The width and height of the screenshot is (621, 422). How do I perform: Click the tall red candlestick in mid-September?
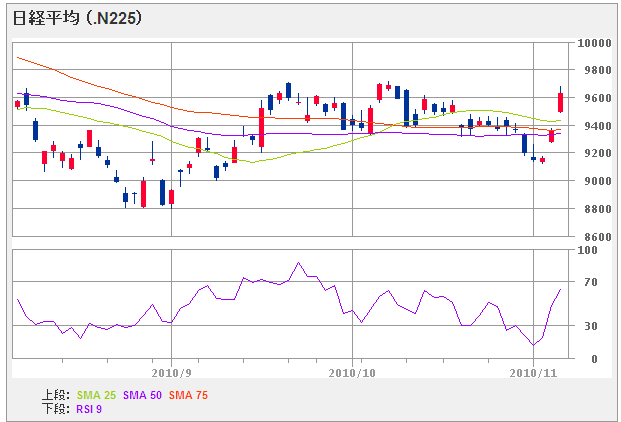click(x=262, y=127)
